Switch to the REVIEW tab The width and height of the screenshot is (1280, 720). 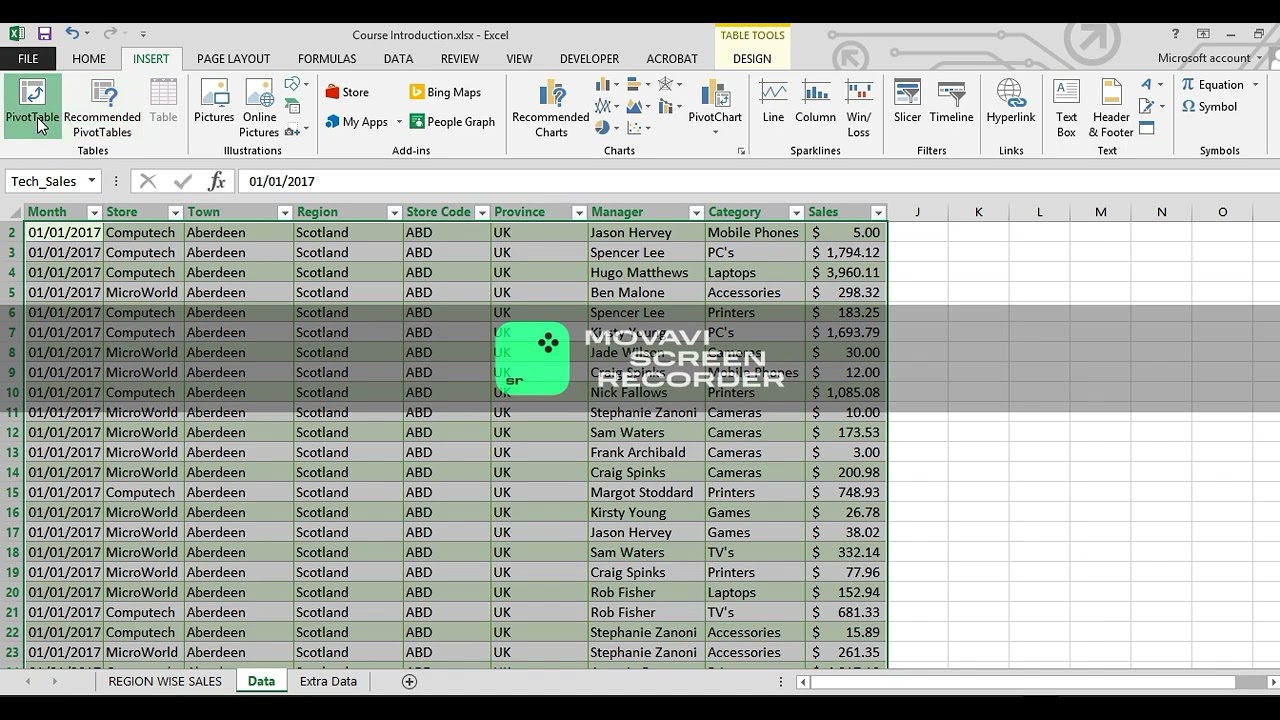(460, 59)
